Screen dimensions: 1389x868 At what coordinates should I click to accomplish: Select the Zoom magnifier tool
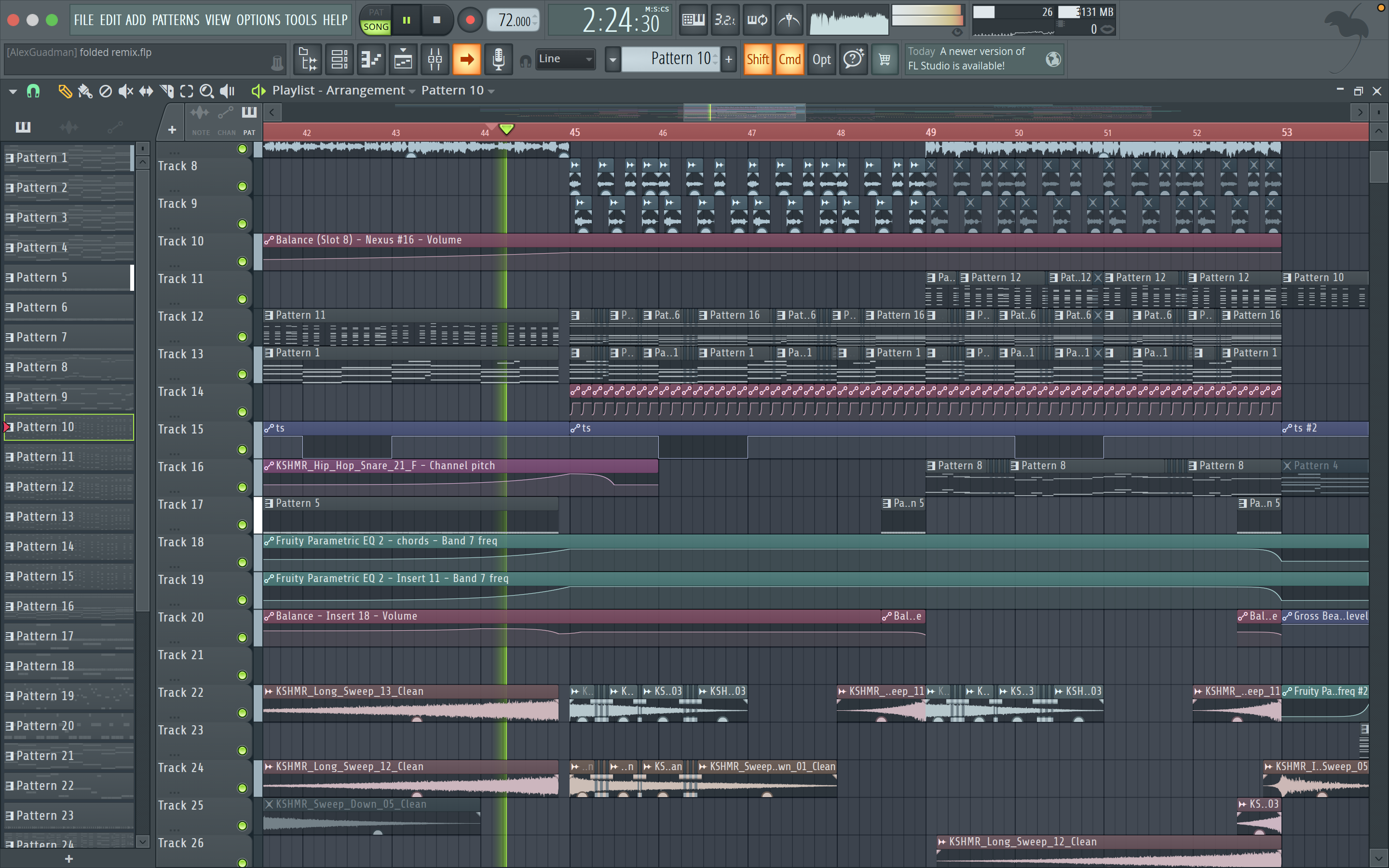click(206, 91)
